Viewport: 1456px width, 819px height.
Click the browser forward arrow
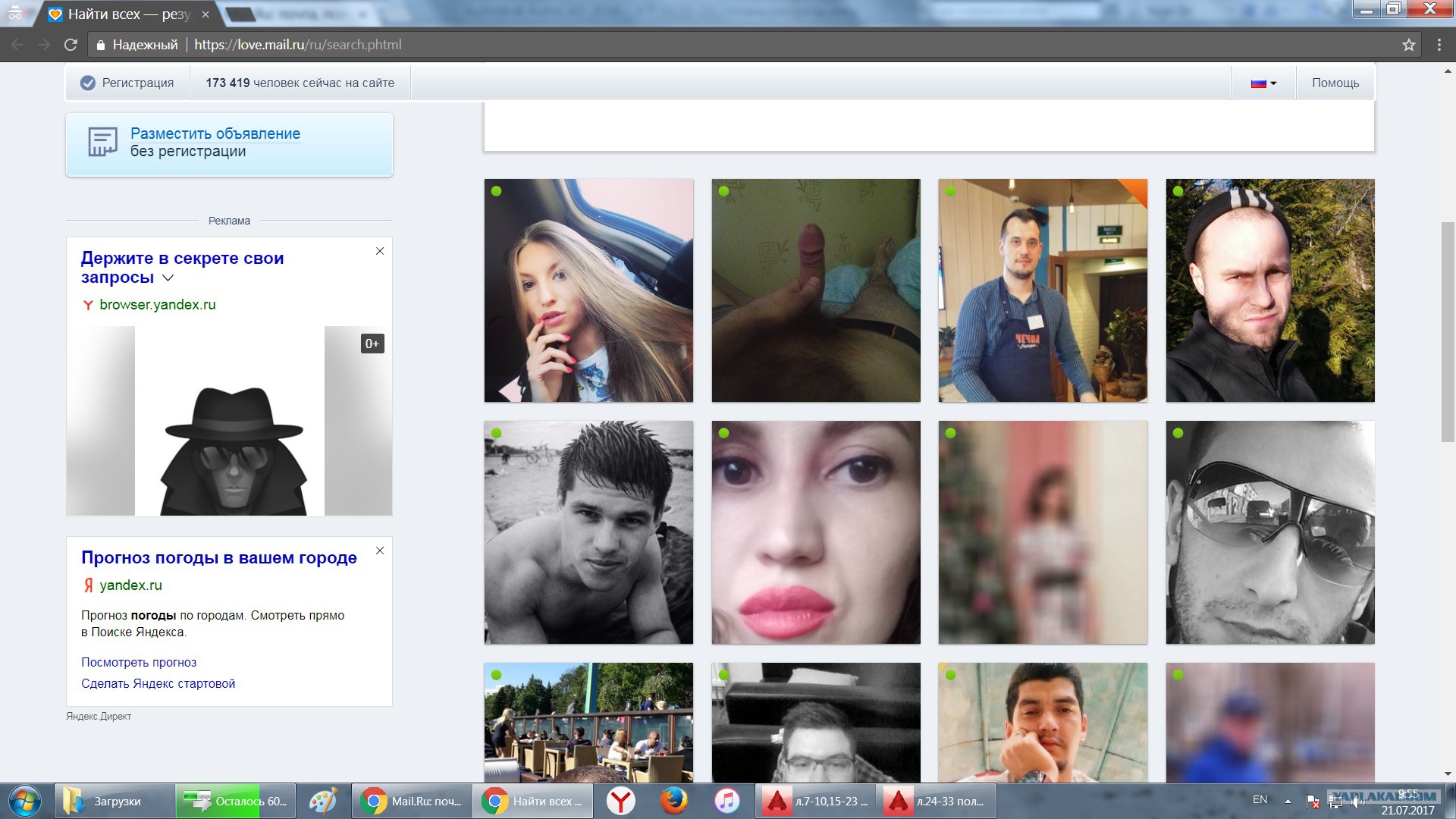44,45
